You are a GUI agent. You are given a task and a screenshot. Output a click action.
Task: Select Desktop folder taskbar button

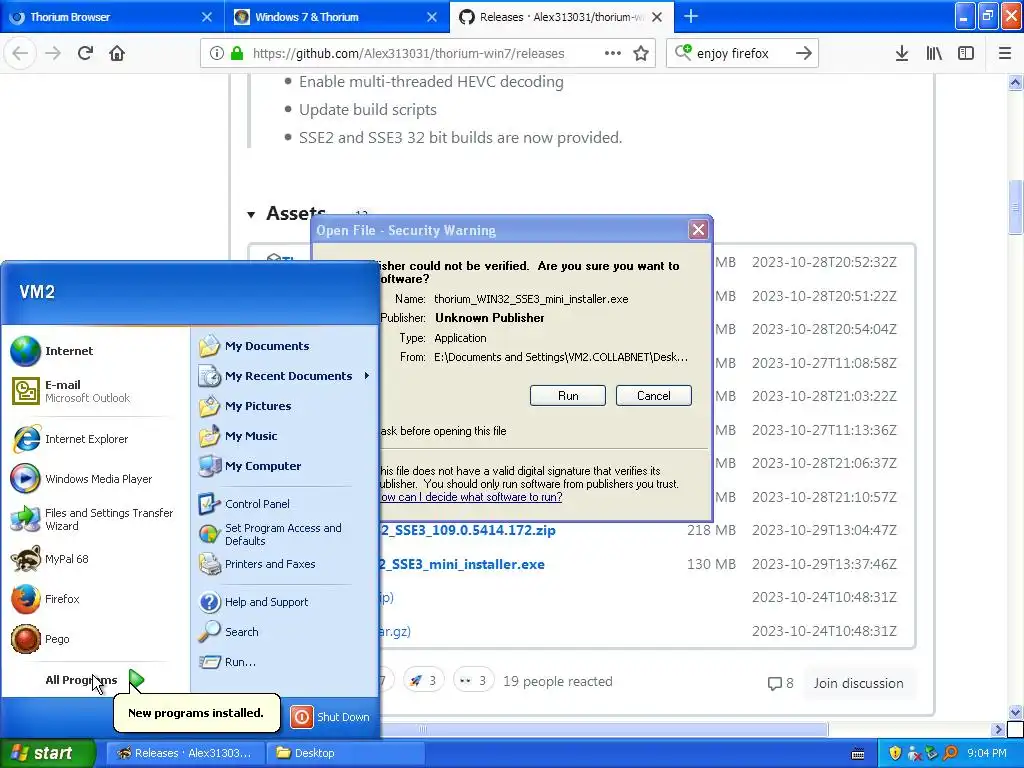click(x=346, y=753)
